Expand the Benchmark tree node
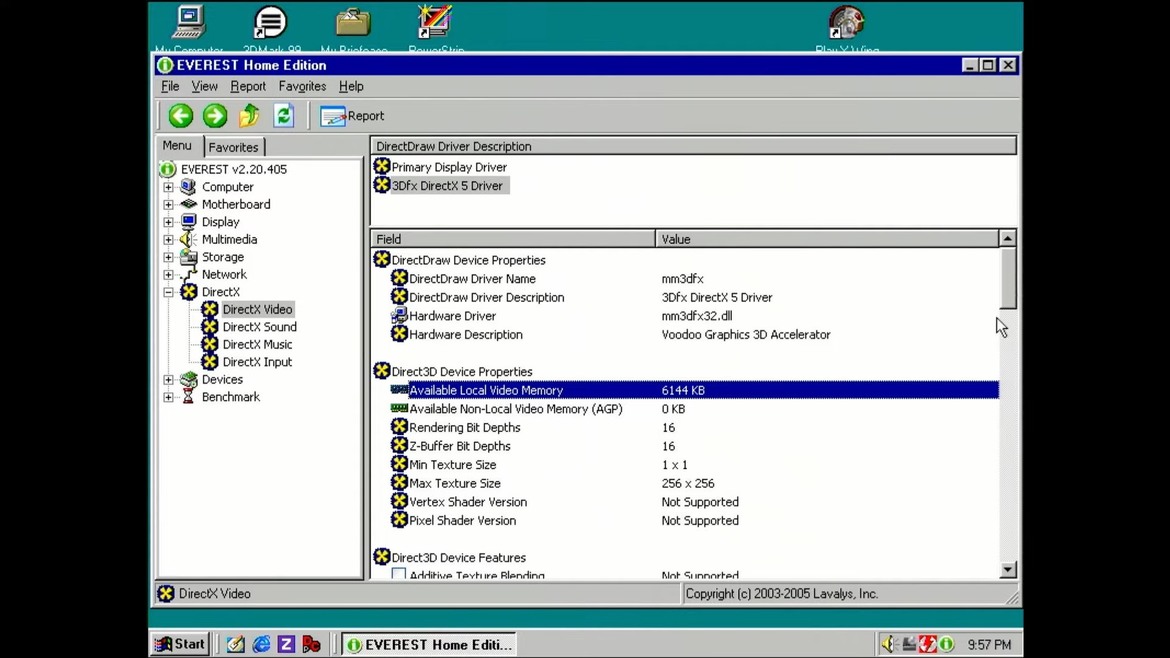 point(169,397)
